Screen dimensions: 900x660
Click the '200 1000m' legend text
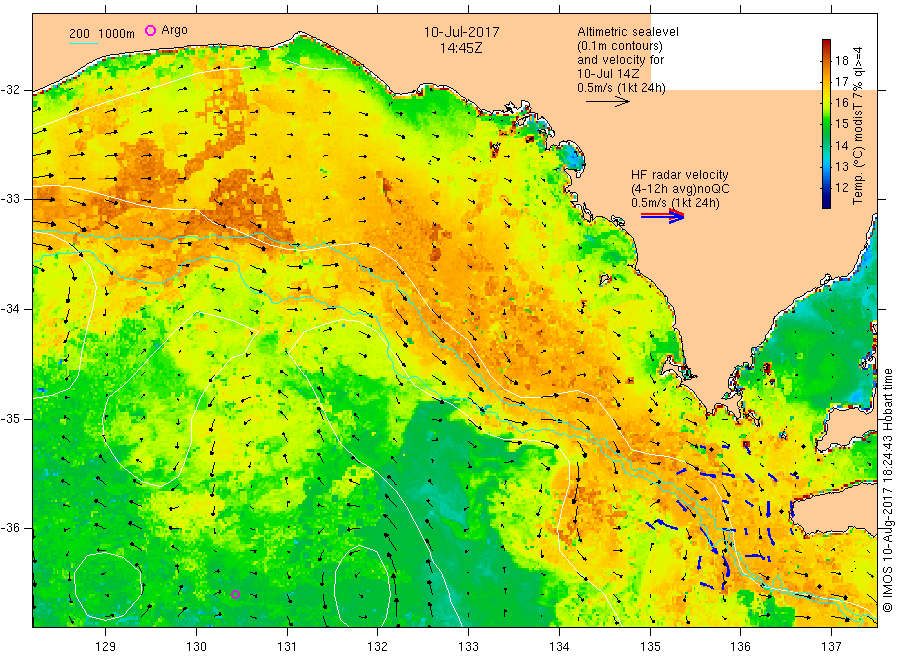tap(102, 34)
